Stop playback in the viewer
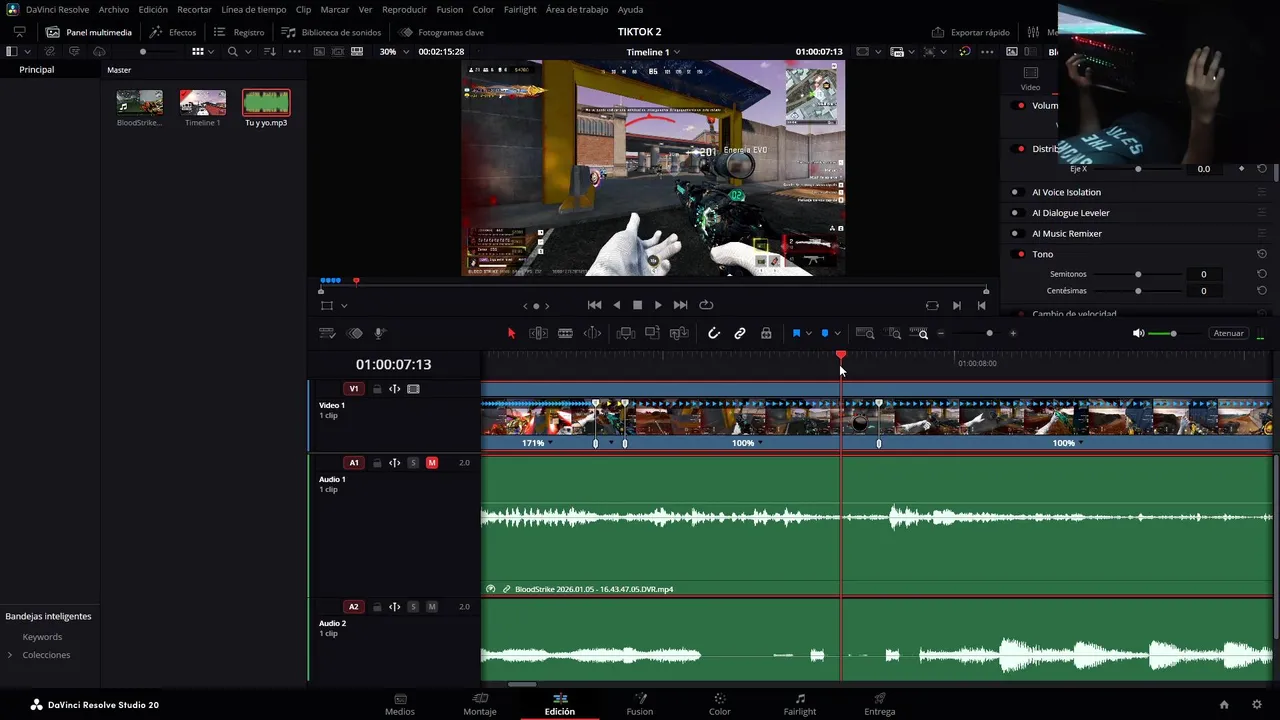Screen dimensions: 1280x720 click(x=637, y=305)
